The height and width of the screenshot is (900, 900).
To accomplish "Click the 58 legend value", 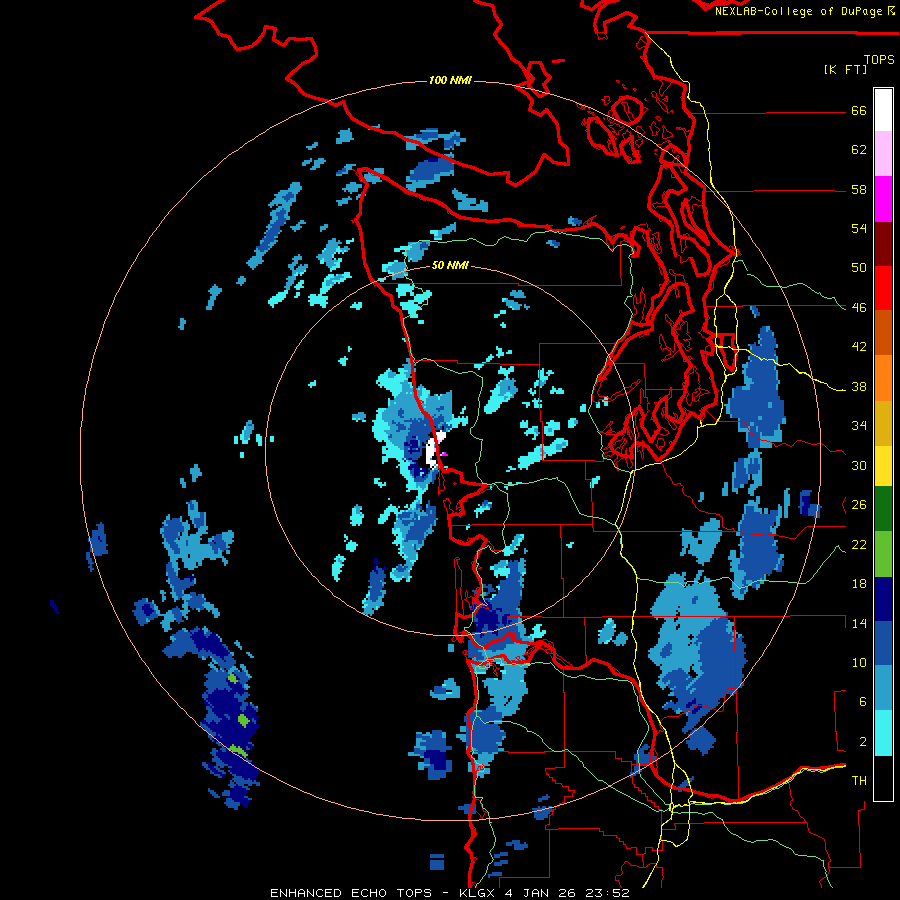I will click(x=859, y=189).
